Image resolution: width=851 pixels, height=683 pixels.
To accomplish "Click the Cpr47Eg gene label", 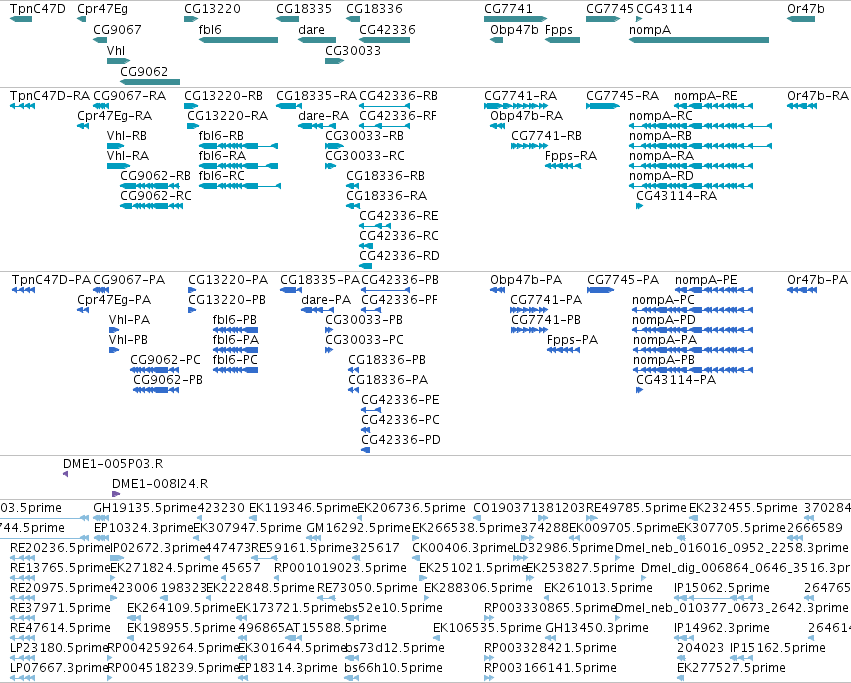I will click(x=103, y=9).
